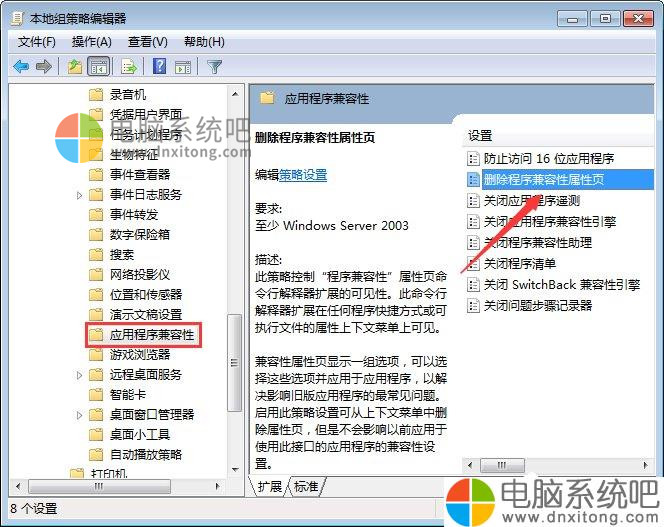Select 应用程序兼容性 folder in tree

click(x=152, y=335)
